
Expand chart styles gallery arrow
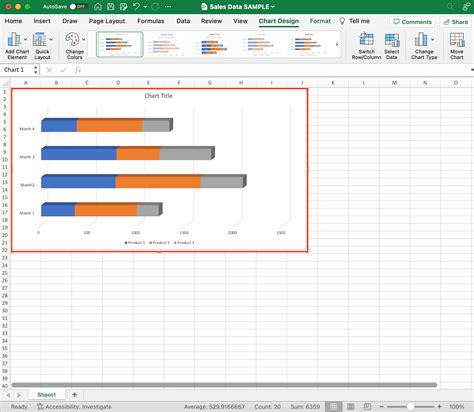337,44
